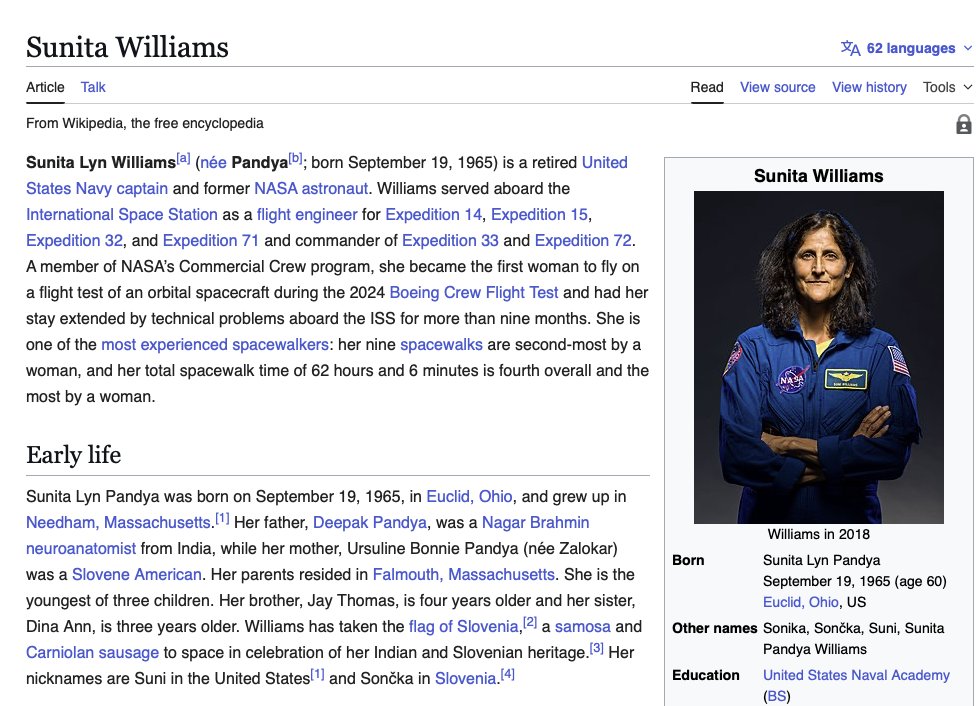This screenshot has width=976, height=706.
Task: Jump to footnote [b] after Pandya
Action: tap(296, 158)
